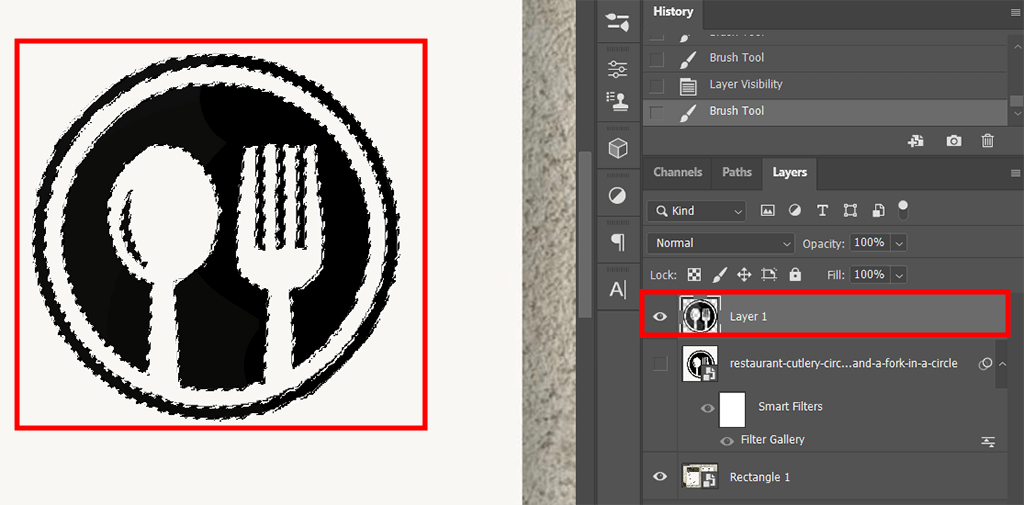Click the Smart Filters white mask thumbnail
The width and height of the screenshot is (1024, 505).
click(732, 409)
